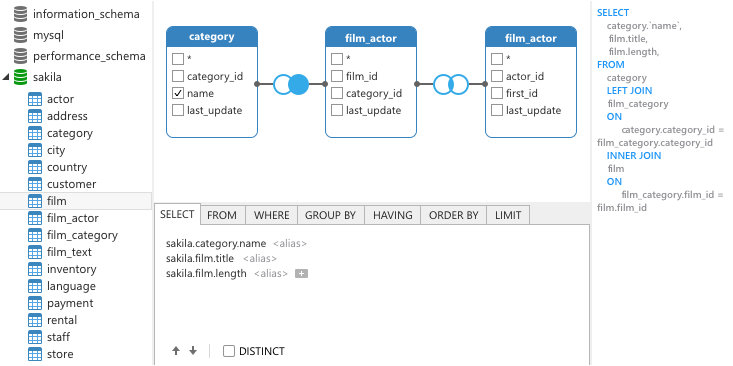The height and width of the screenshot is (366, 733).
Task: Uncheck the name column in category table
Action: pos(178,93)
